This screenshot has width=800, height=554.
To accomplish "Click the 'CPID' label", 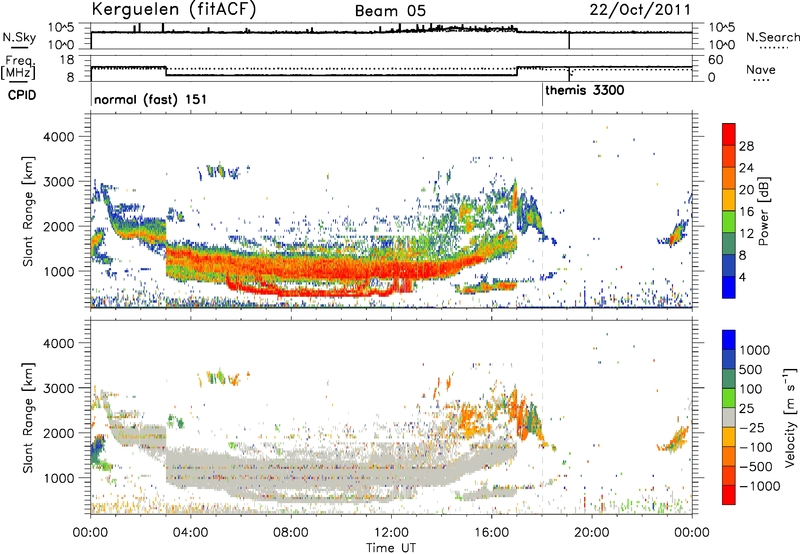I will pyautogui.click(x=22, y=95).
